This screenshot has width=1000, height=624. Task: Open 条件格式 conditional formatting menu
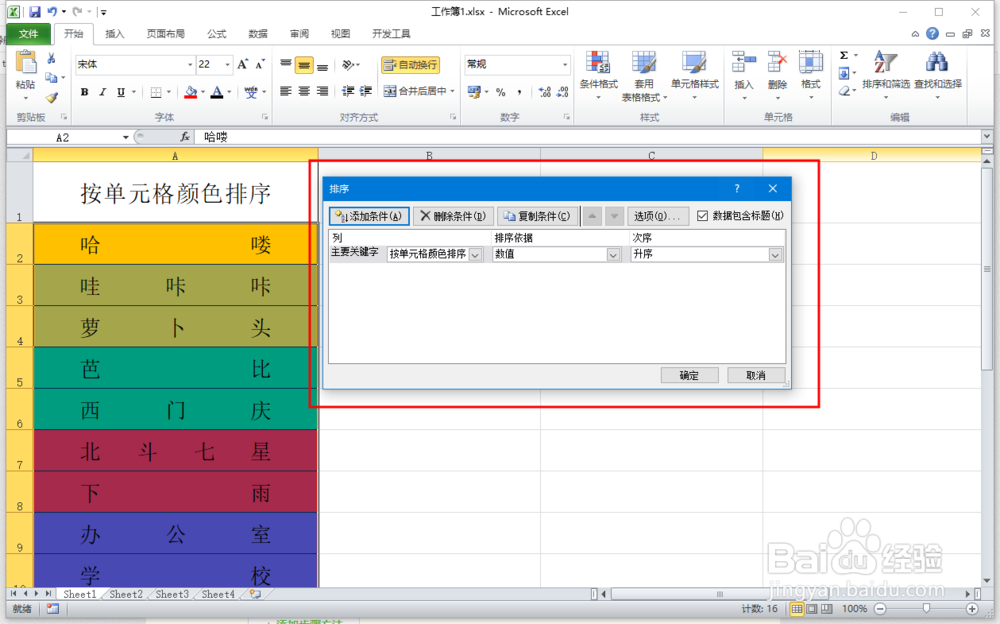click(x=598, y=75)
